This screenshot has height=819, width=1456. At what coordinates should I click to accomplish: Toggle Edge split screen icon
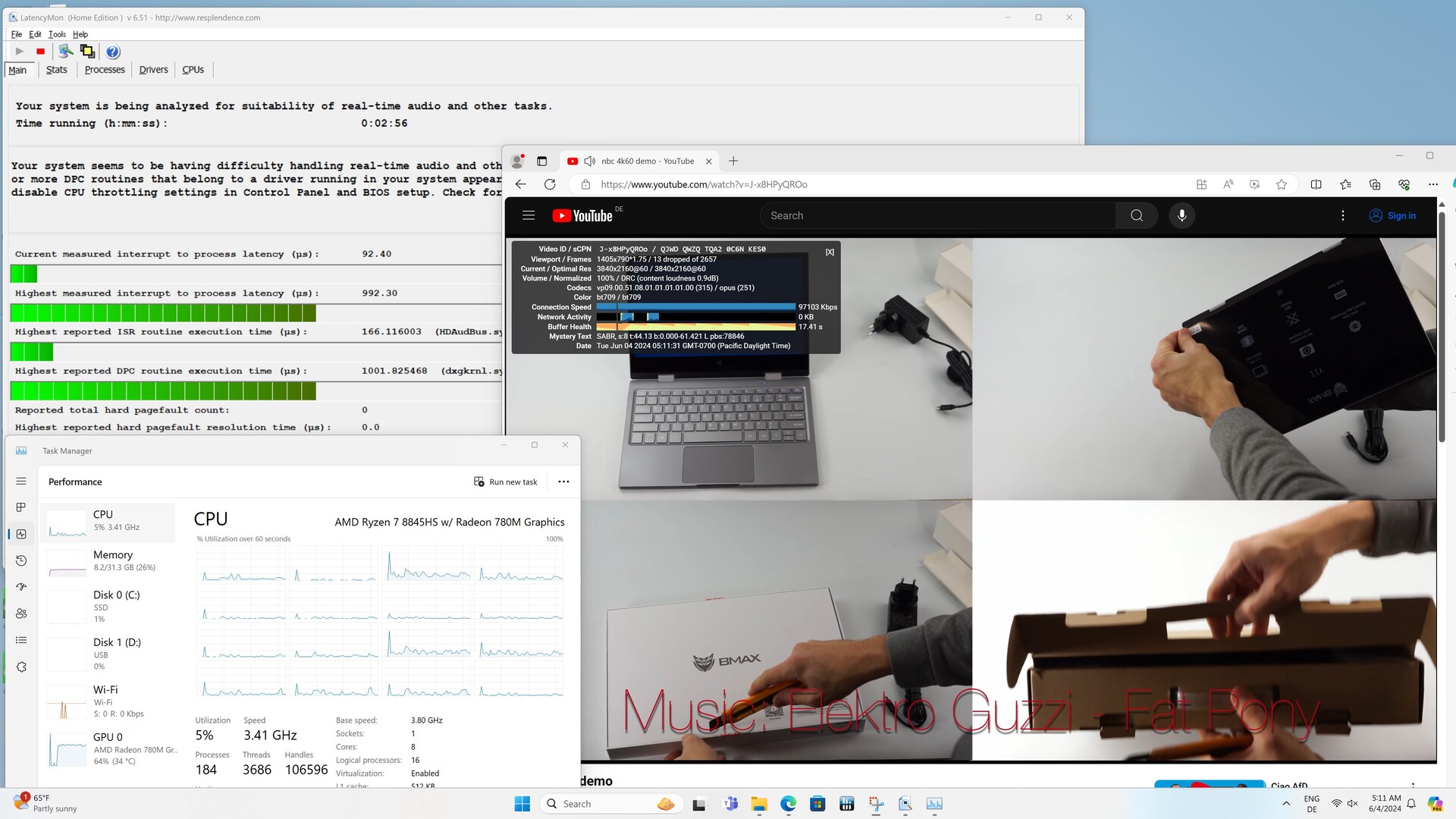[x=1316, y=184]
